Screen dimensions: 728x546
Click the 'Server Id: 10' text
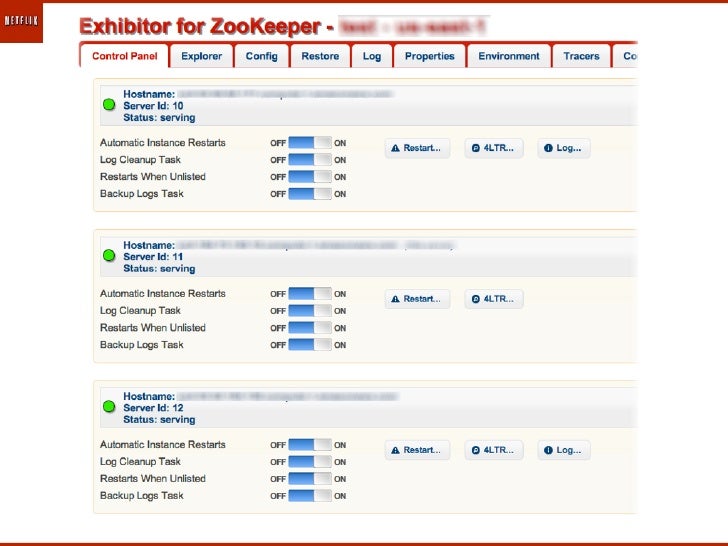click(x=153, y=106)
